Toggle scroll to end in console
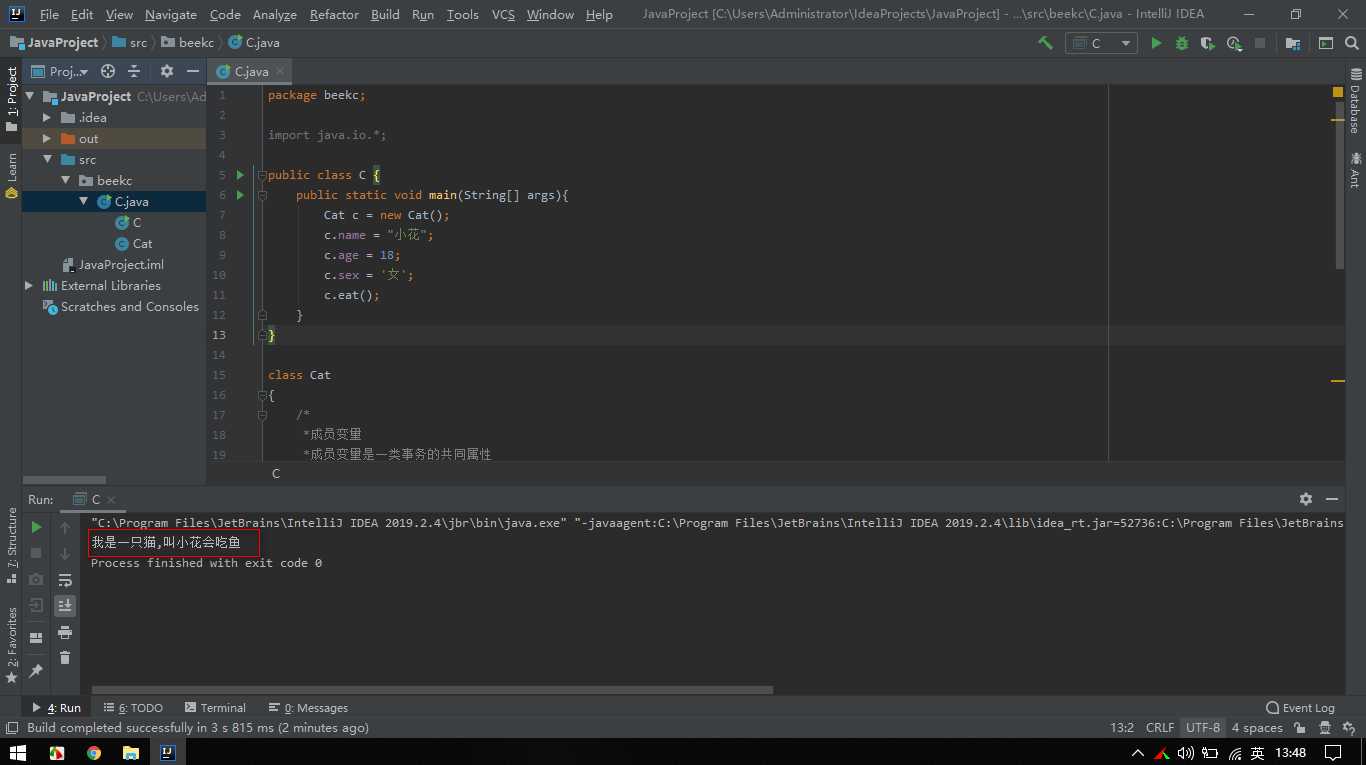Screen dimensions: 1366x765 pyautogui.click(x=65, y=605)
